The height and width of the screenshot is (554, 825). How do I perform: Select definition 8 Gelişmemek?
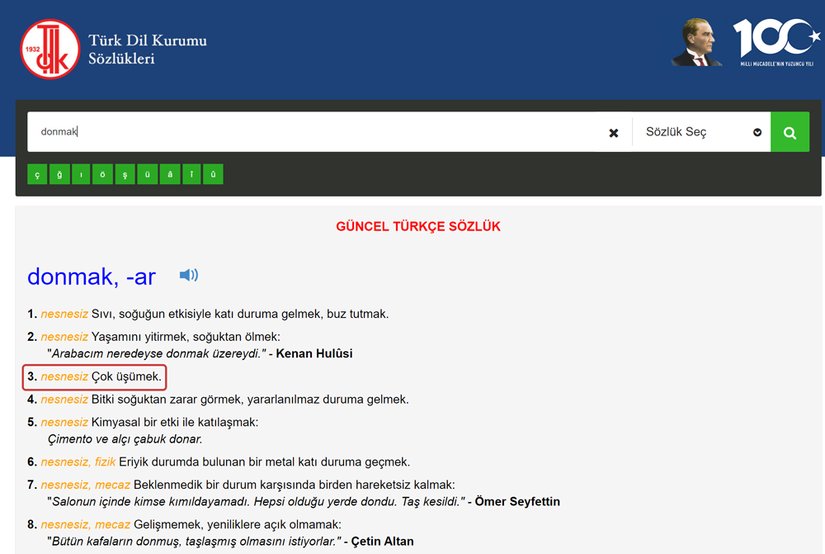(185, 525)
